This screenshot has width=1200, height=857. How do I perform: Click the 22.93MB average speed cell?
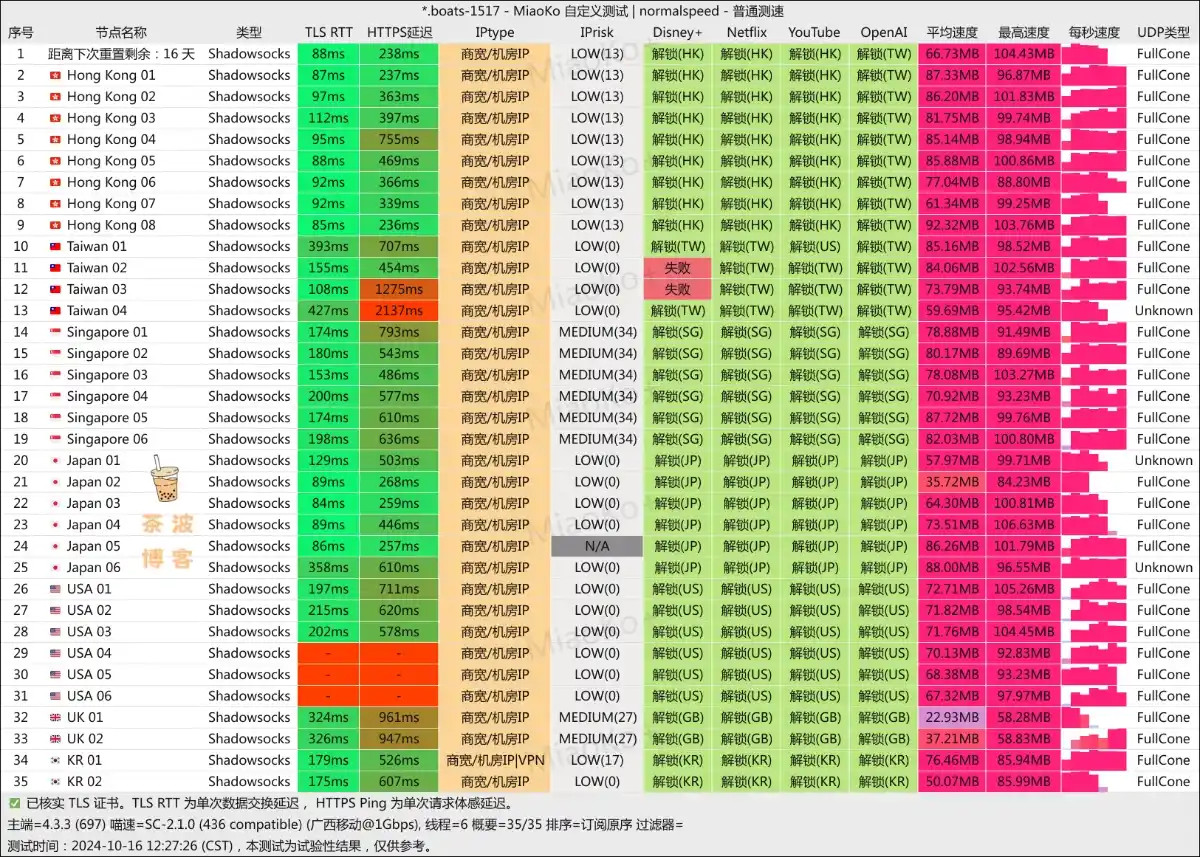tap(951, 717)
